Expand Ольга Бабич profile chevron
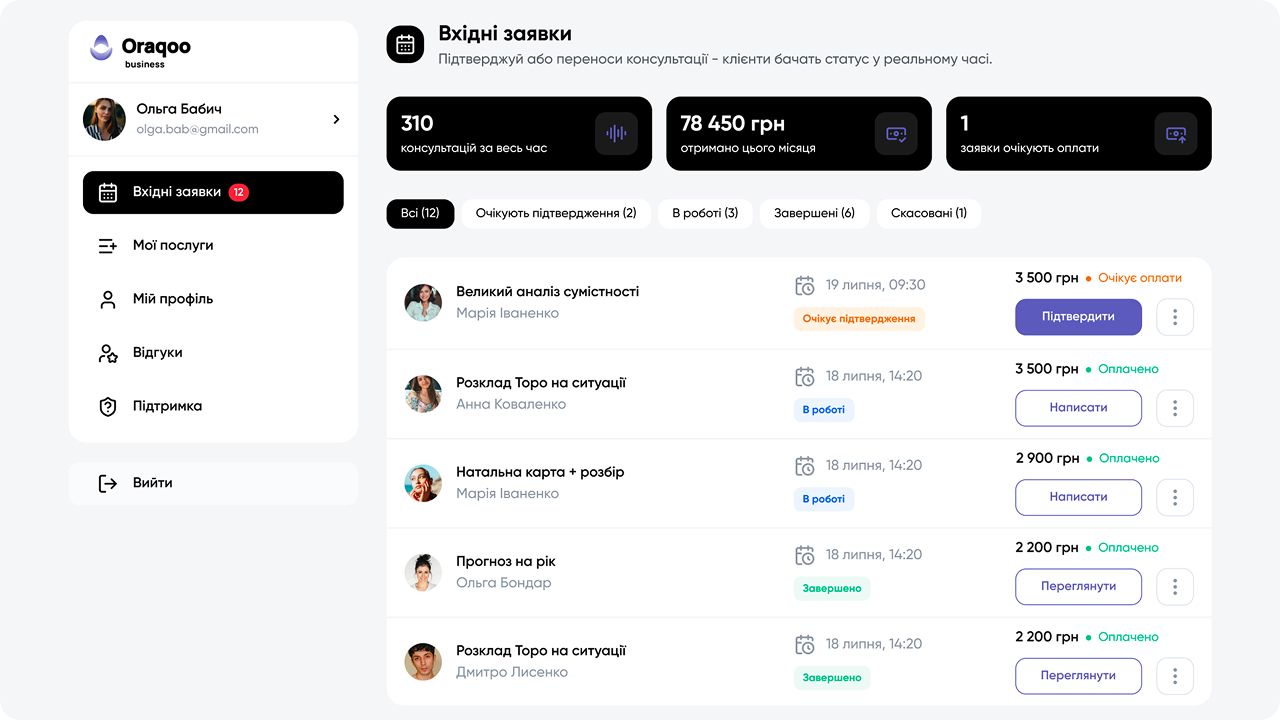The height and width of the screenshot is (720, 1280). tap(336, 119)
